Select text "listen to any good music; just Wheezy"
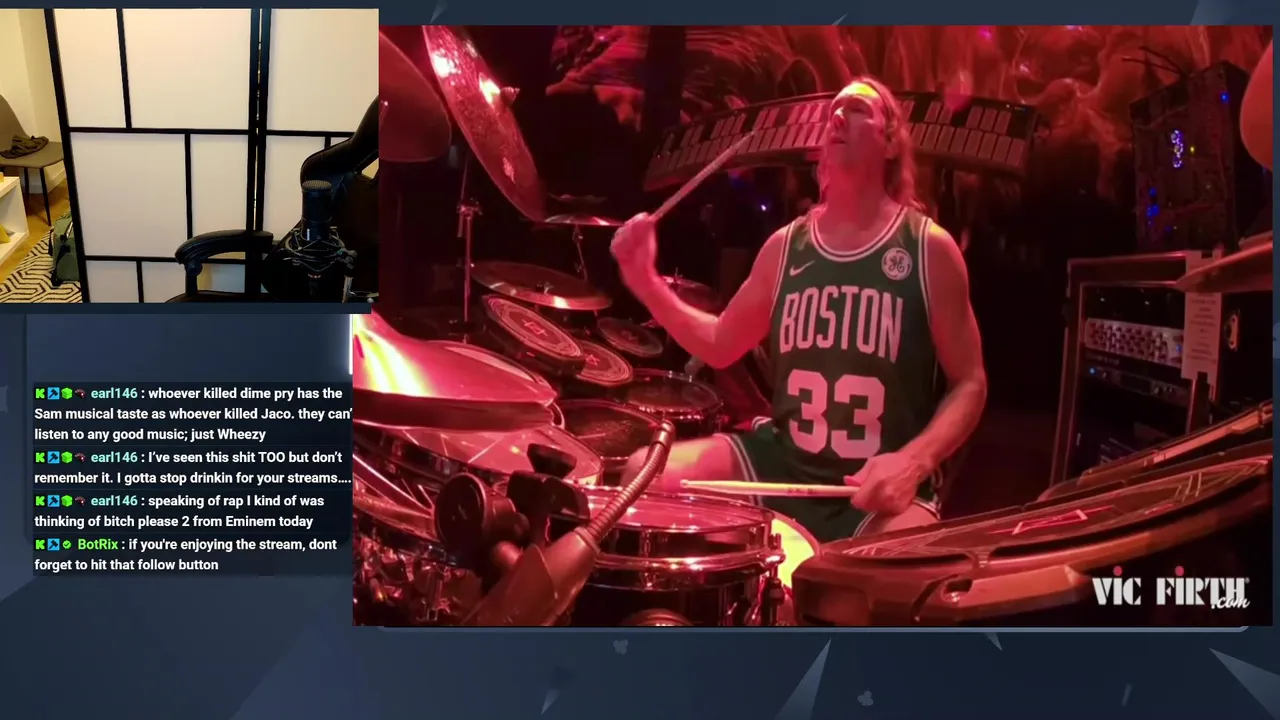Image resolution: width=1280 pixels, height=720 pixels. click(150, 435)
